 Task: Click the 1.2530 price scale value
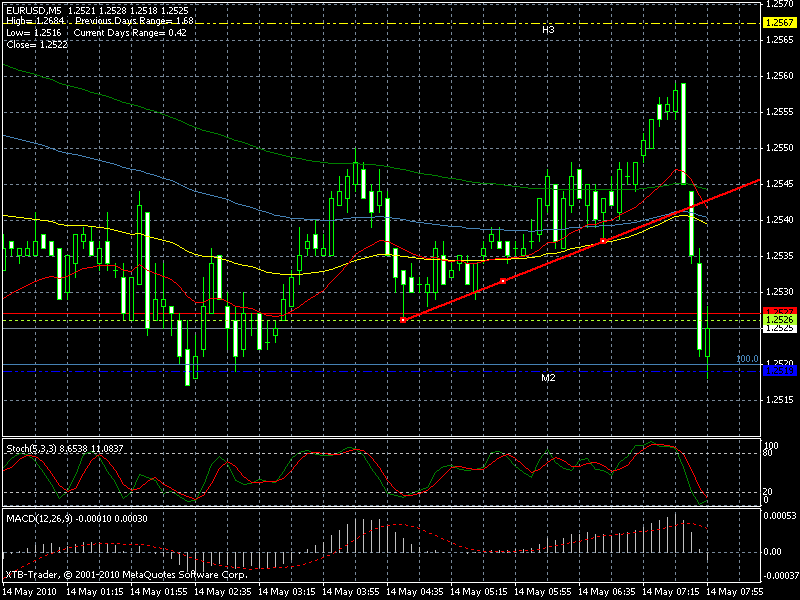pos(780,292)
